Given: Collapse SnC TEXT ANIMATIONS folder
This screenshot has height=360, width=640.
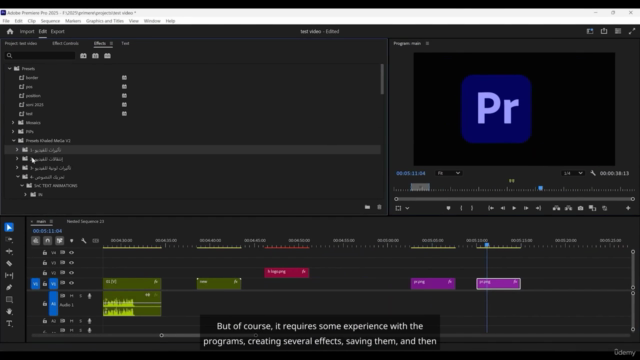Looking at the screenshot, I should (22, 185).
